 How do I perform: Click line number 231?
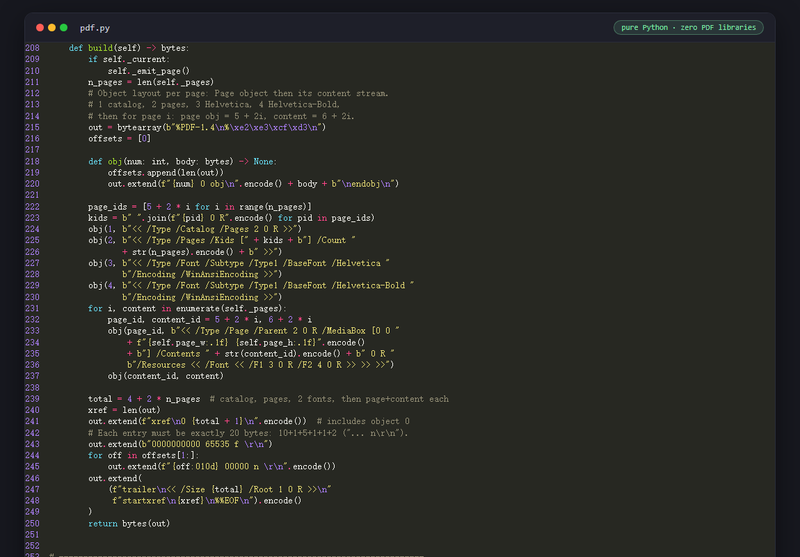click(32, 309)
